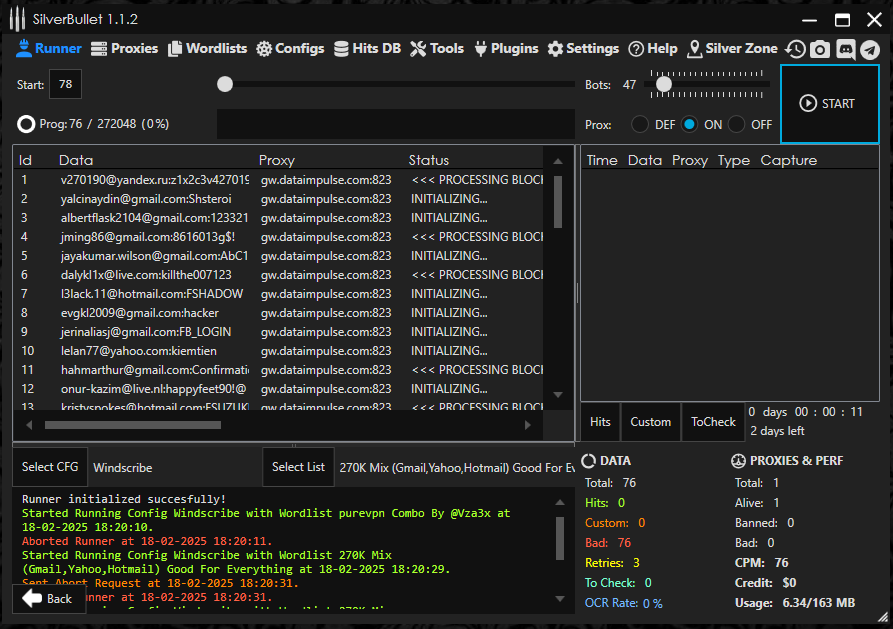
Task: Select the DEF proxy mode radio
Action: [639, 125]
